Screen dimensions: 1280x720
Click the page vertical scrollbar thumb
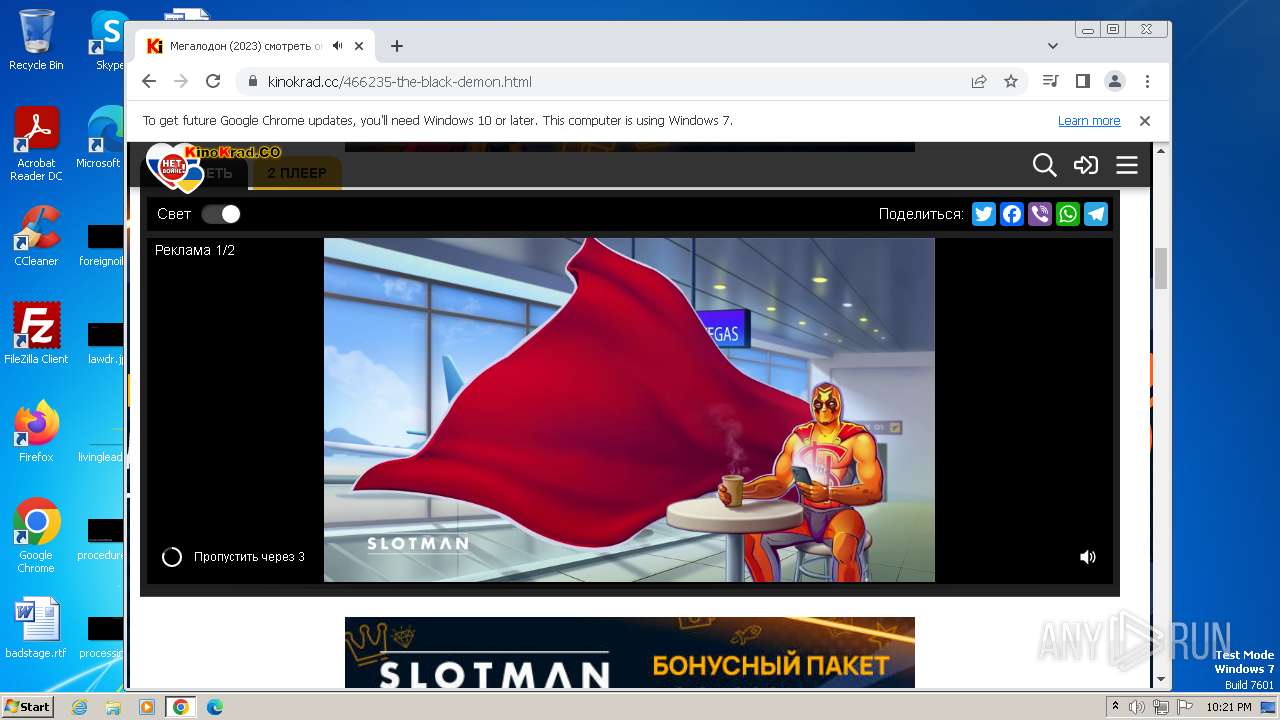tap(1161, 268)
